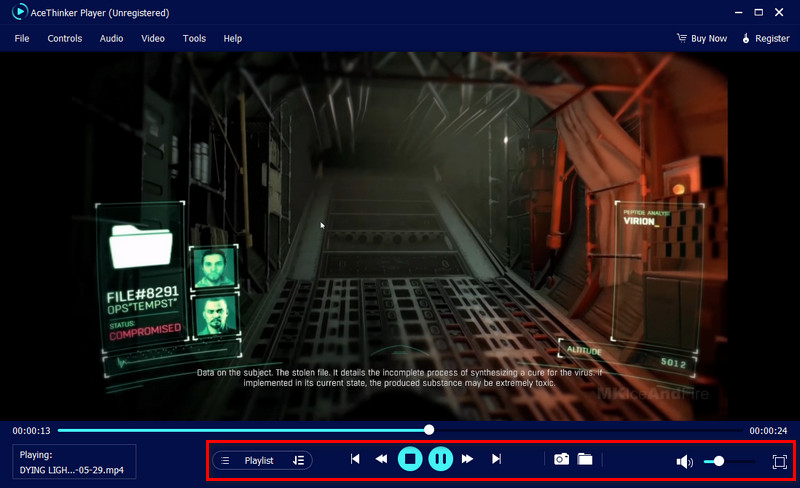Open the Tools menu
The image size is (800, 488).
coord(194,38)
